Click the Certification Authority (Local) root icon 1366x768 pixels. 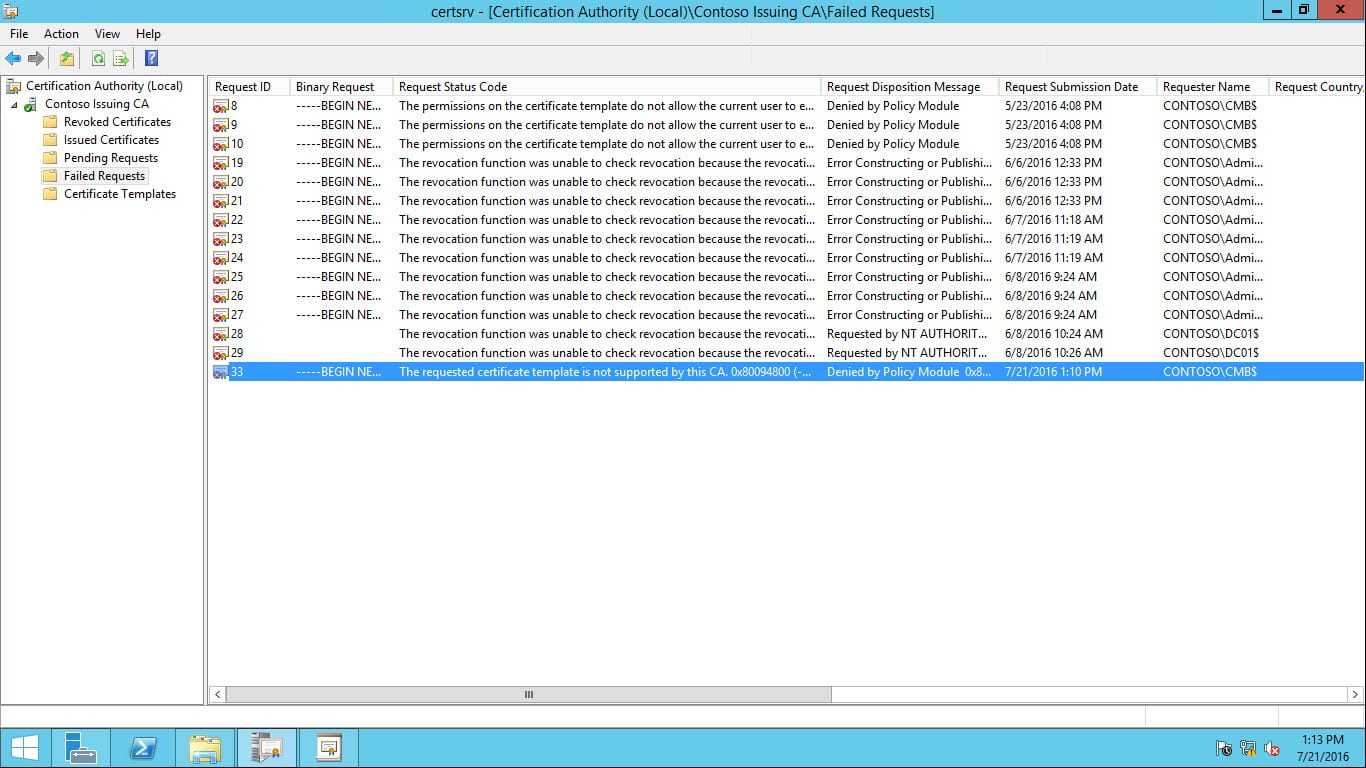[13, 86]
